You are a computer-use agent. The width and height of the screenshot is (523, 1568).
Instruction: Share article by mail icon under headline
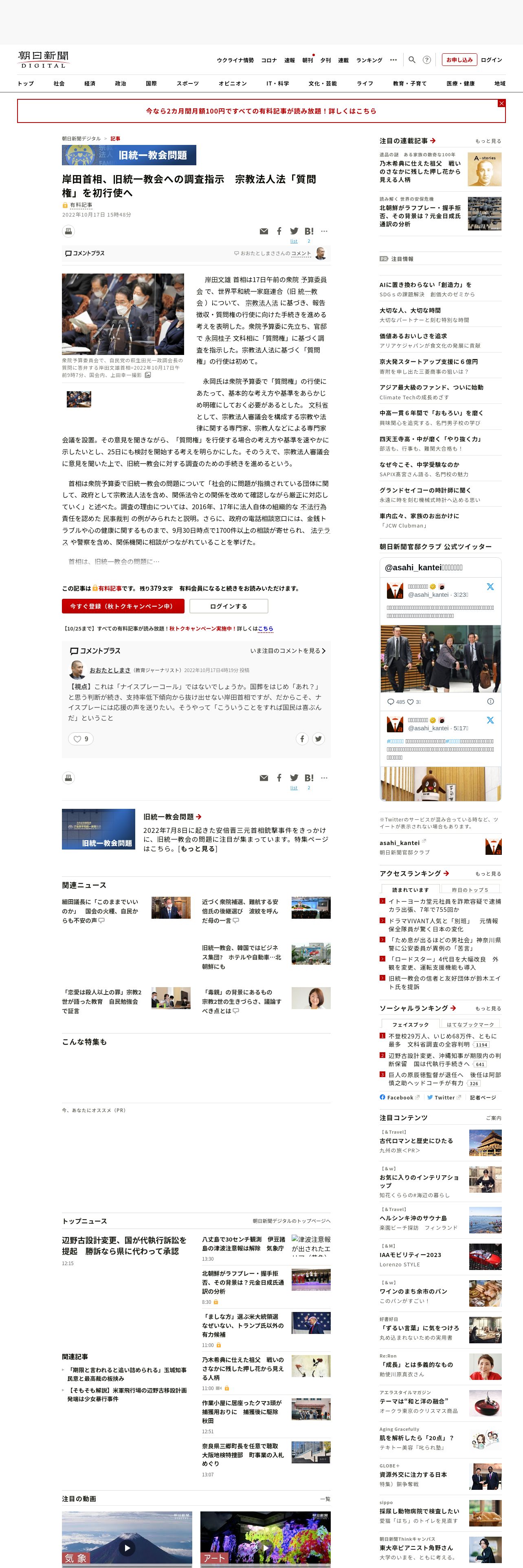[264, 231]
